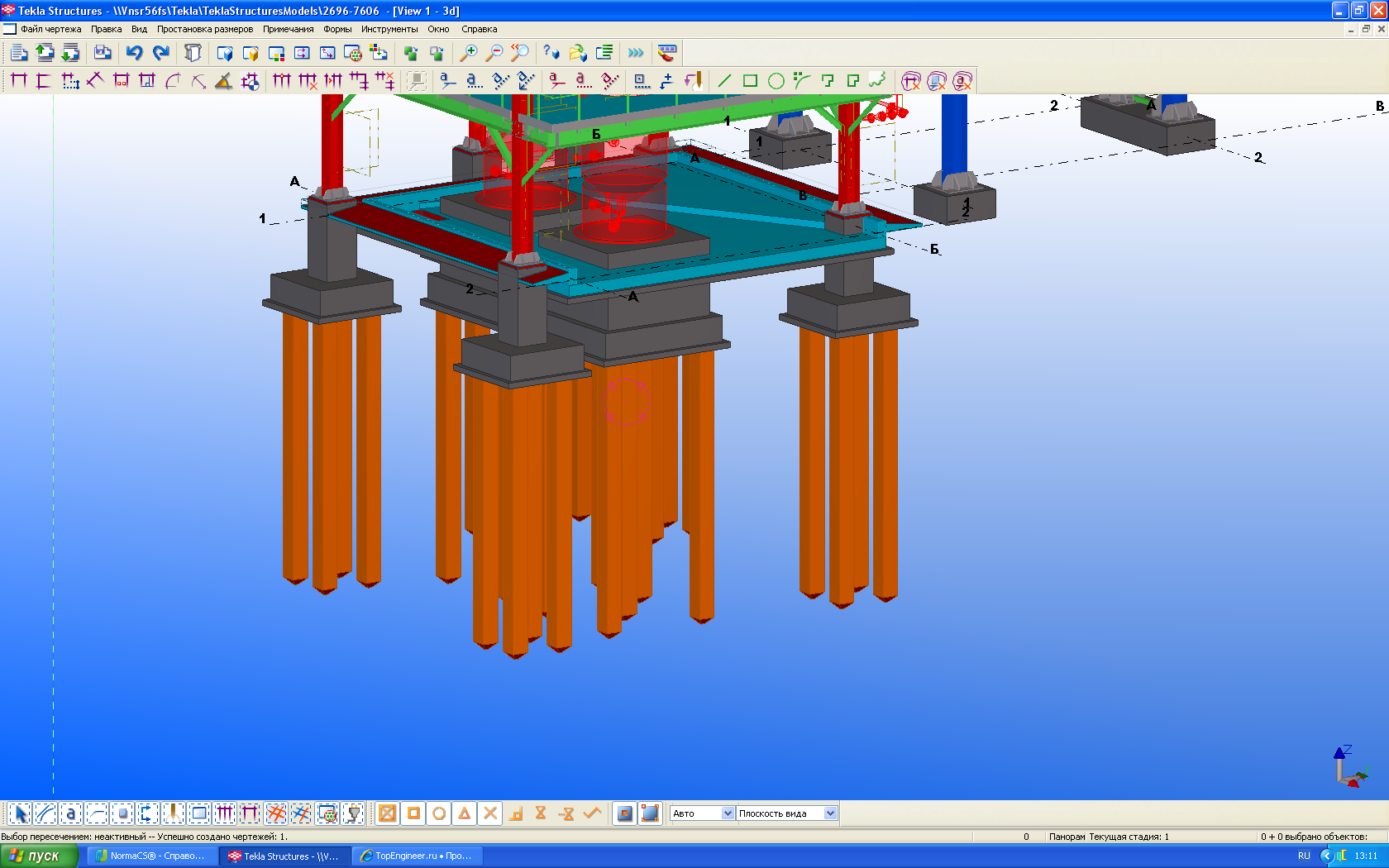Image resolution: width=1389 pixels, height=868 pixels.
Task: Select the draw line tool
Action: pos(724,80)
